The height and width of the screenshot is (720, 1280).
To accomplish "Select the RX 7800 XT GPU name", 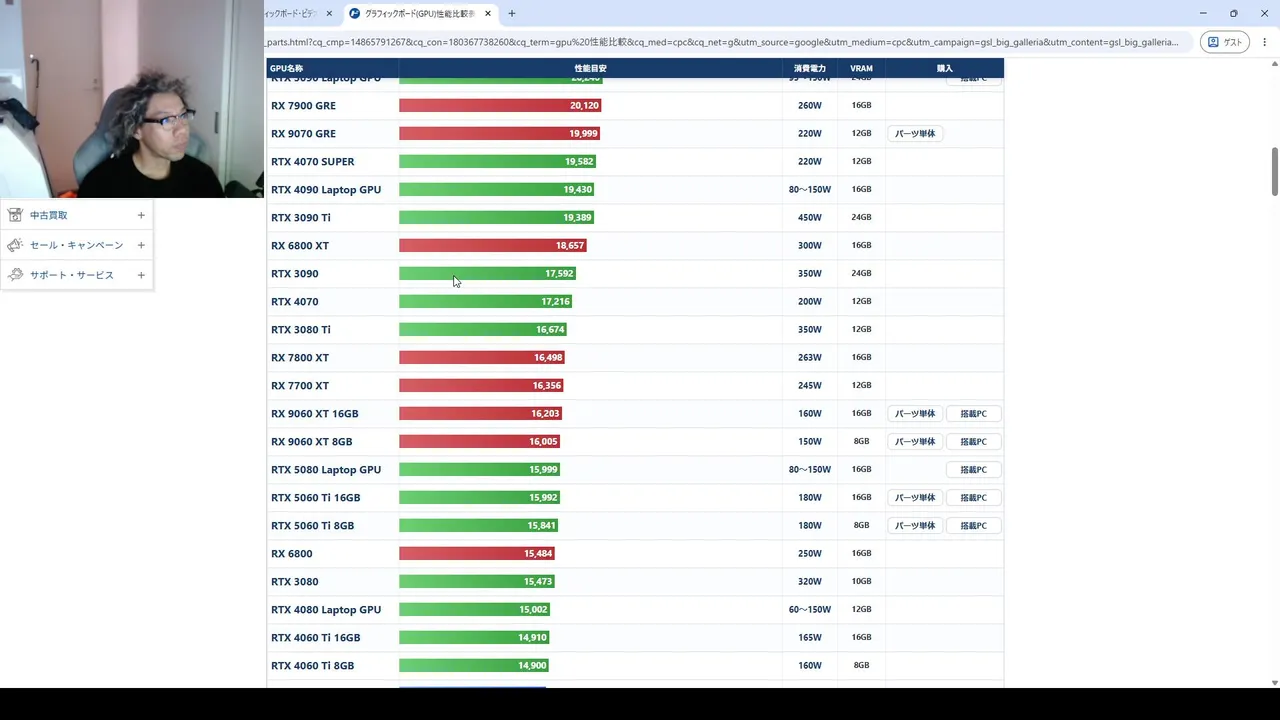I will tap(300, 358).
